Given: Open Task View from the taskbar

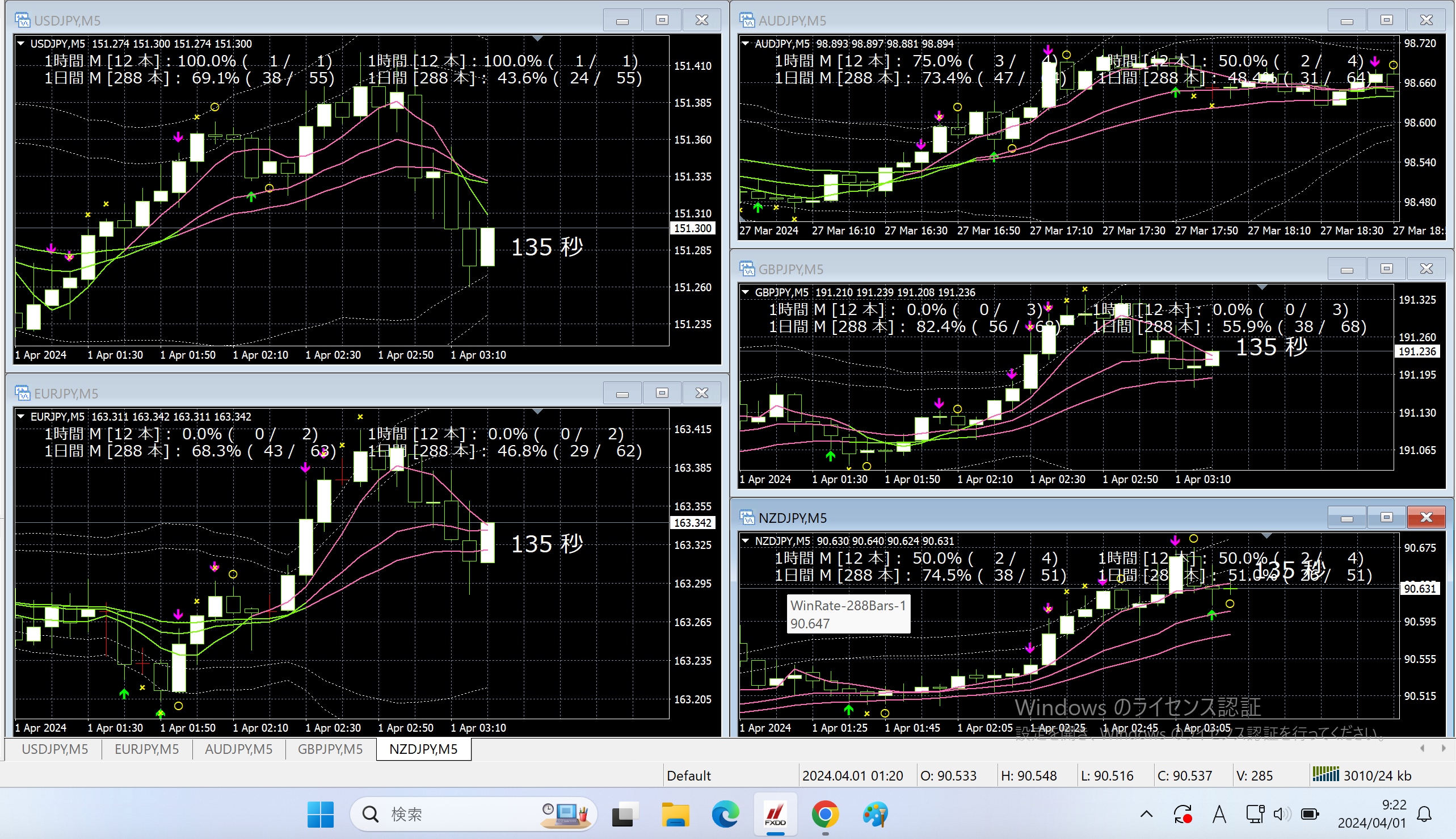Looking at the screenshot, I should pos(625,814).
